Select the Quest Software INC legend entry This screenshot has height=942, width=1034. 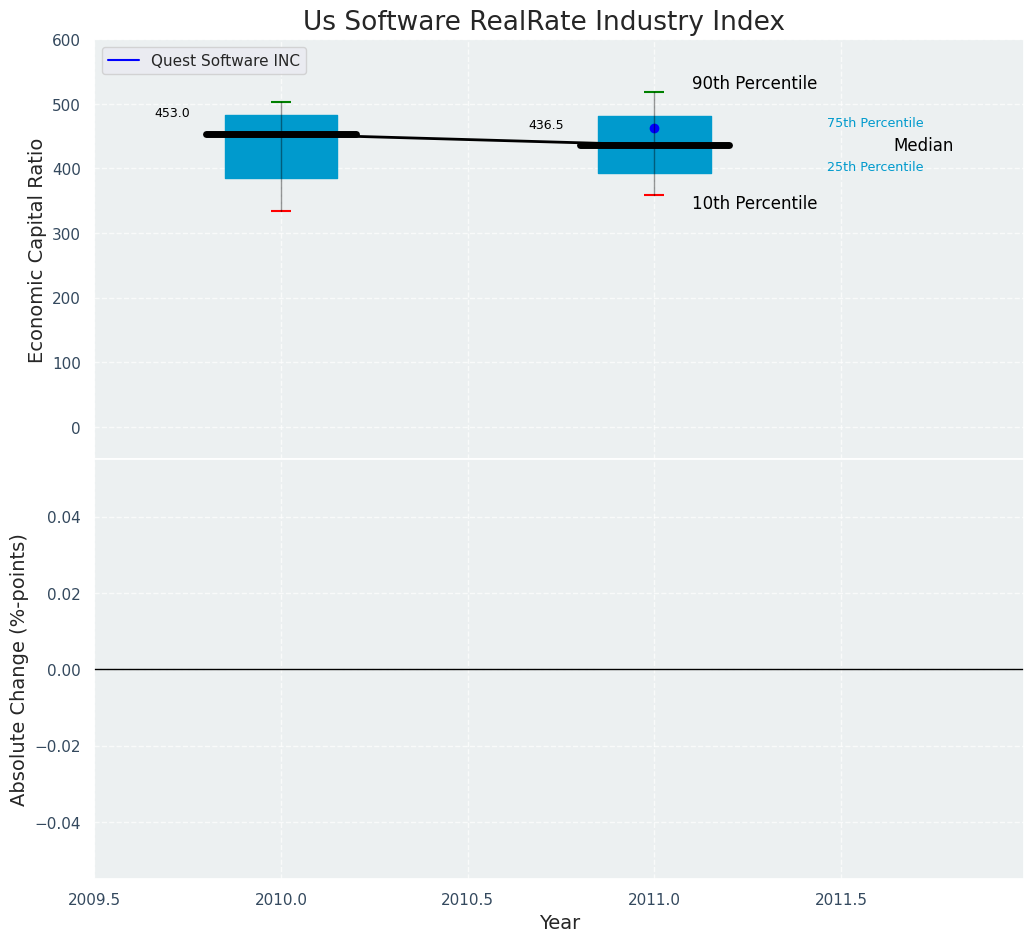pyautogui.click(x=225, y=61)
